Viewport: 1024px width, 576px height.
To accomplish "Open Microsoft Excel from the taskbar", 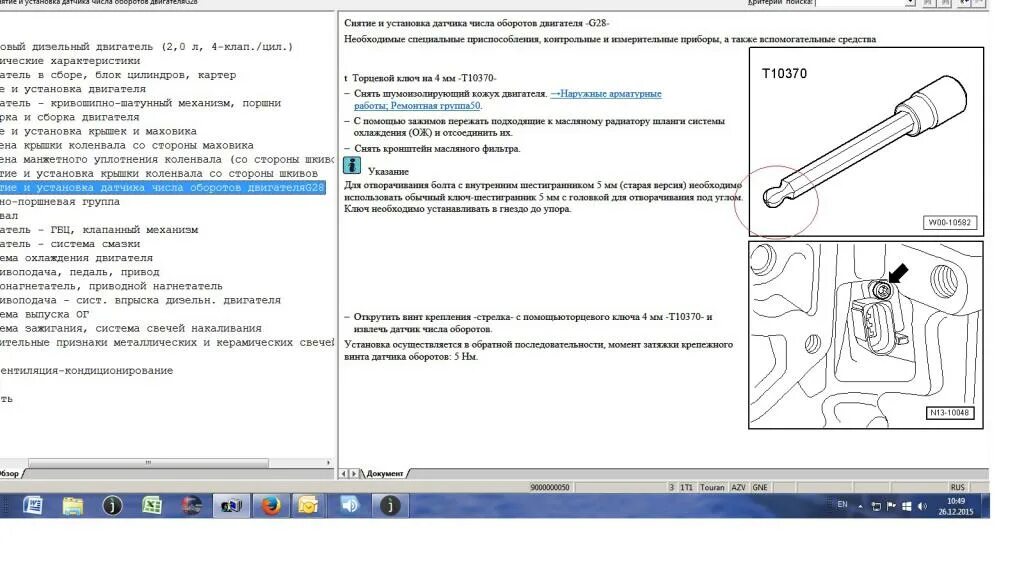I will point(152,505).
